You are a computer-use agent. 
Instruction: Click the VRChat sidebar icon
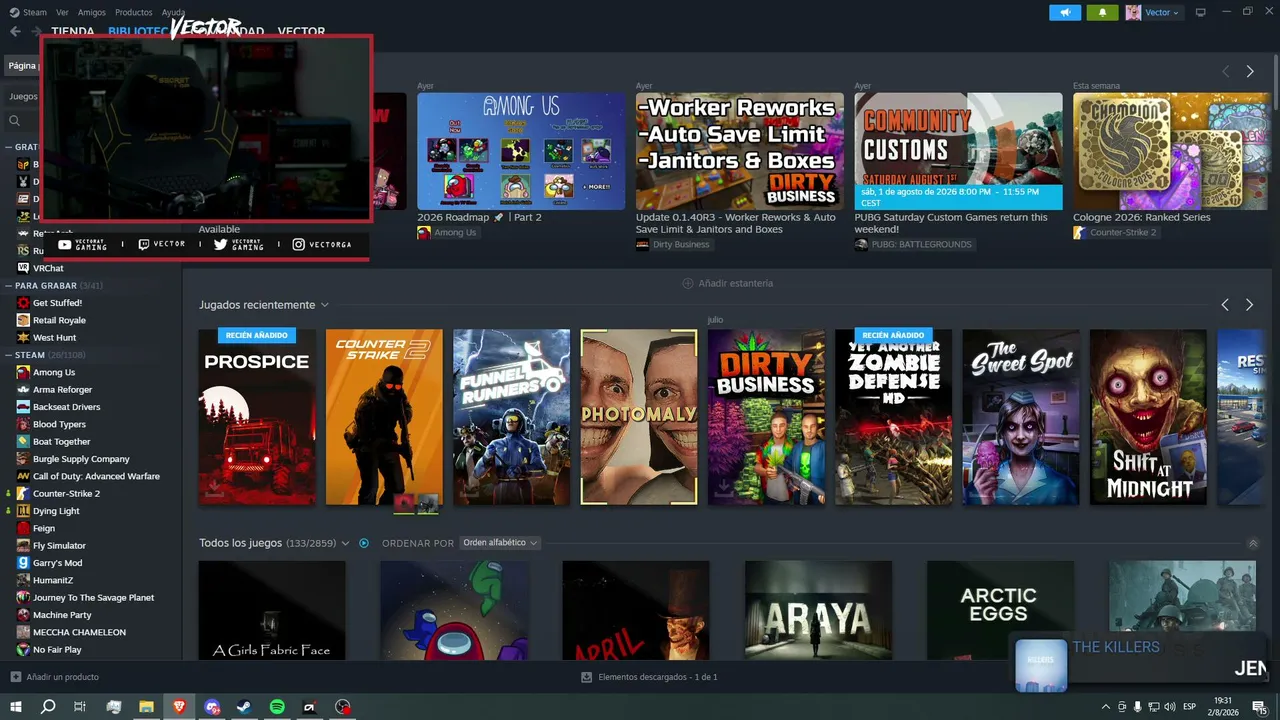(23, 268)
